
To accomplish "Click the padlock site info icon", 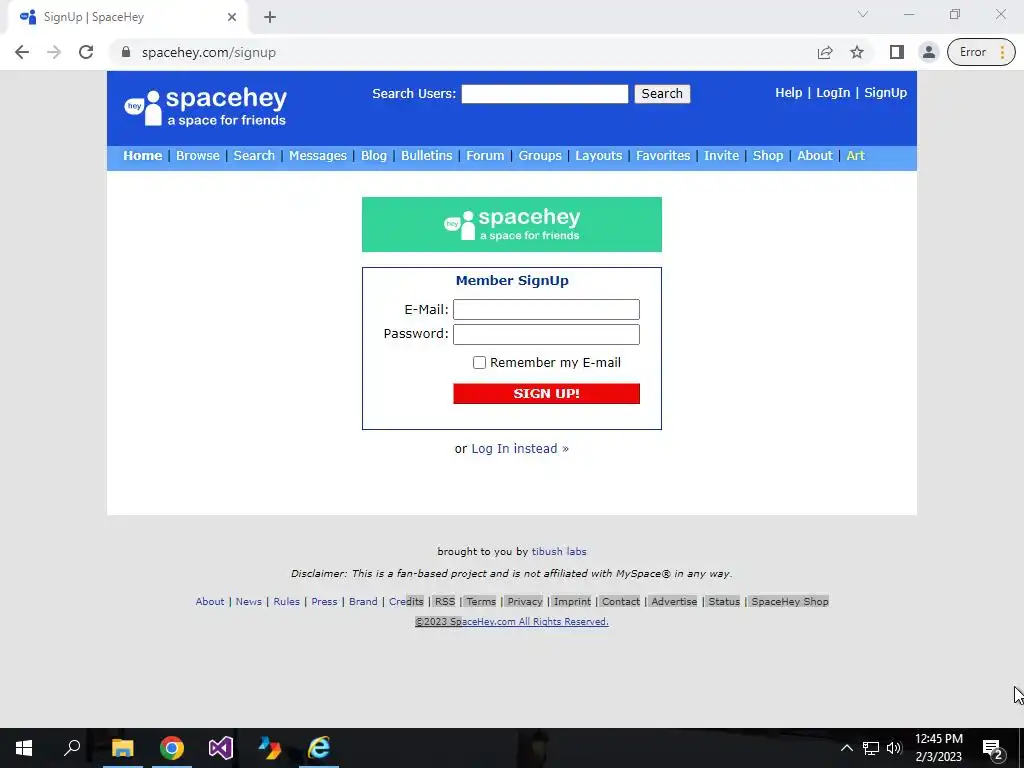I will pos(126,52).
